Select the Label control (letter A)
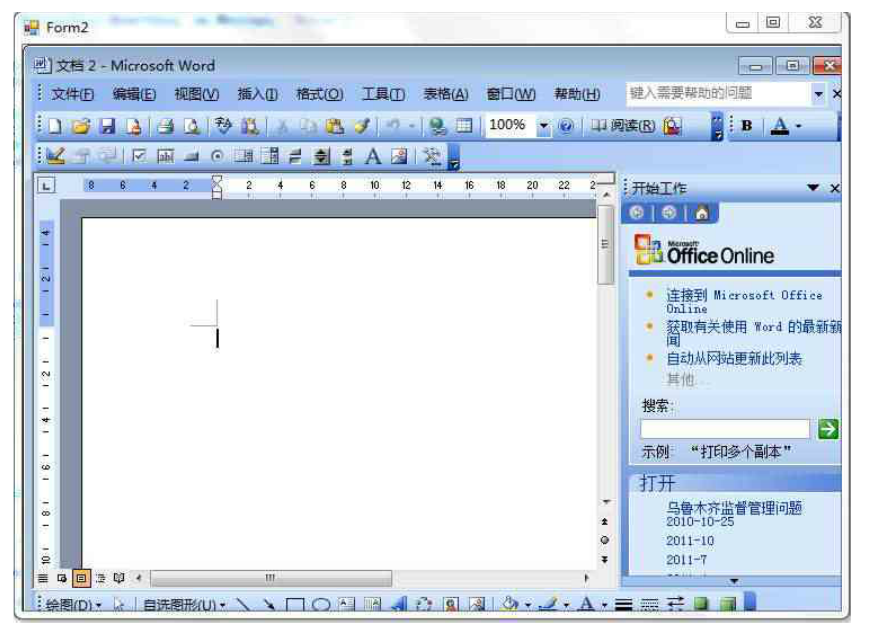This screenshot has height=633, width=875. pos(372,156)
